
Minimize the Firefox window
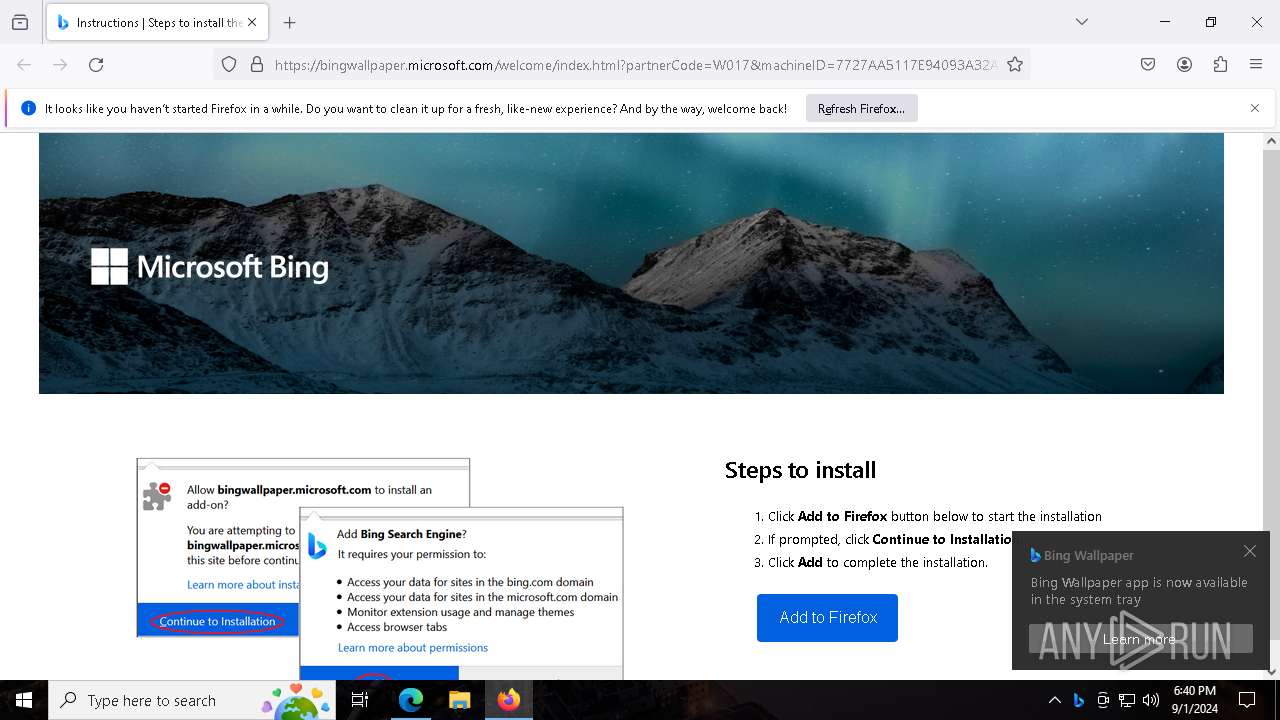click(x=1165, y=22)
